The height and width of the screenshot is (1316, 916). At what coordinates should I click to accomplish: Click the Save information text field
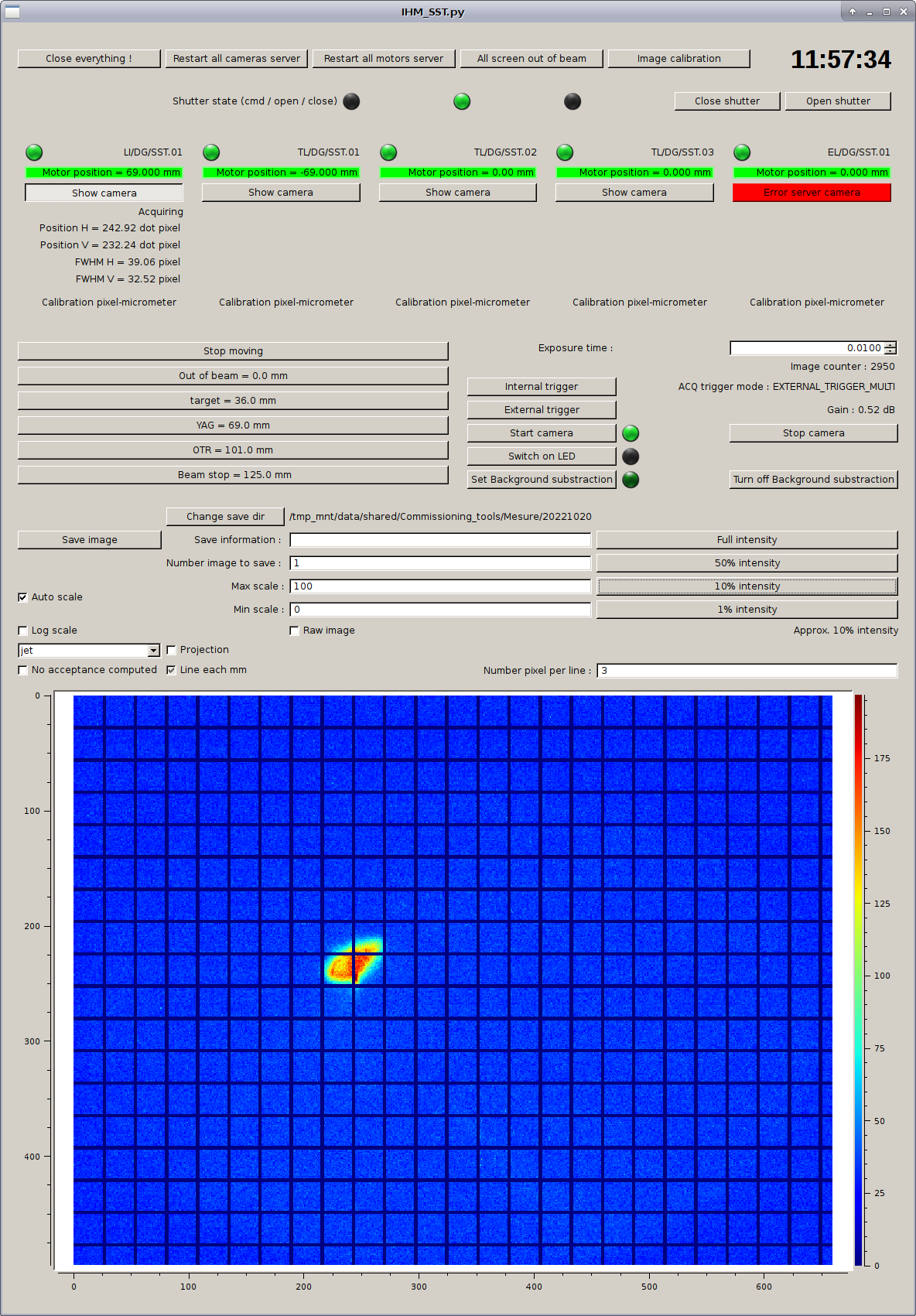(x=440, y=540)
